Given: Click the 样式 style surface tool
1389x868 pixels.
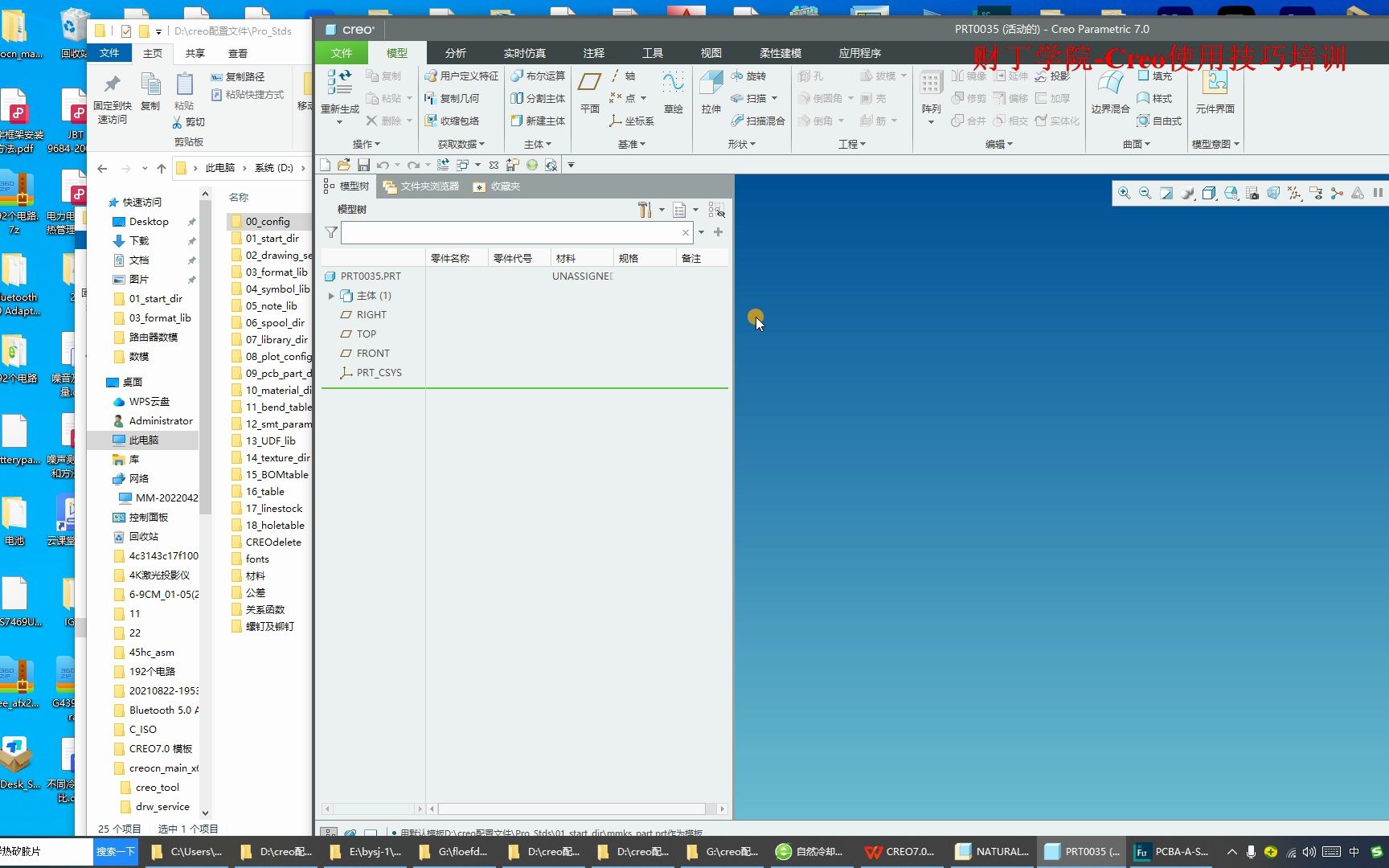Looking at the screenshot, I should (x=1155, y=98).
